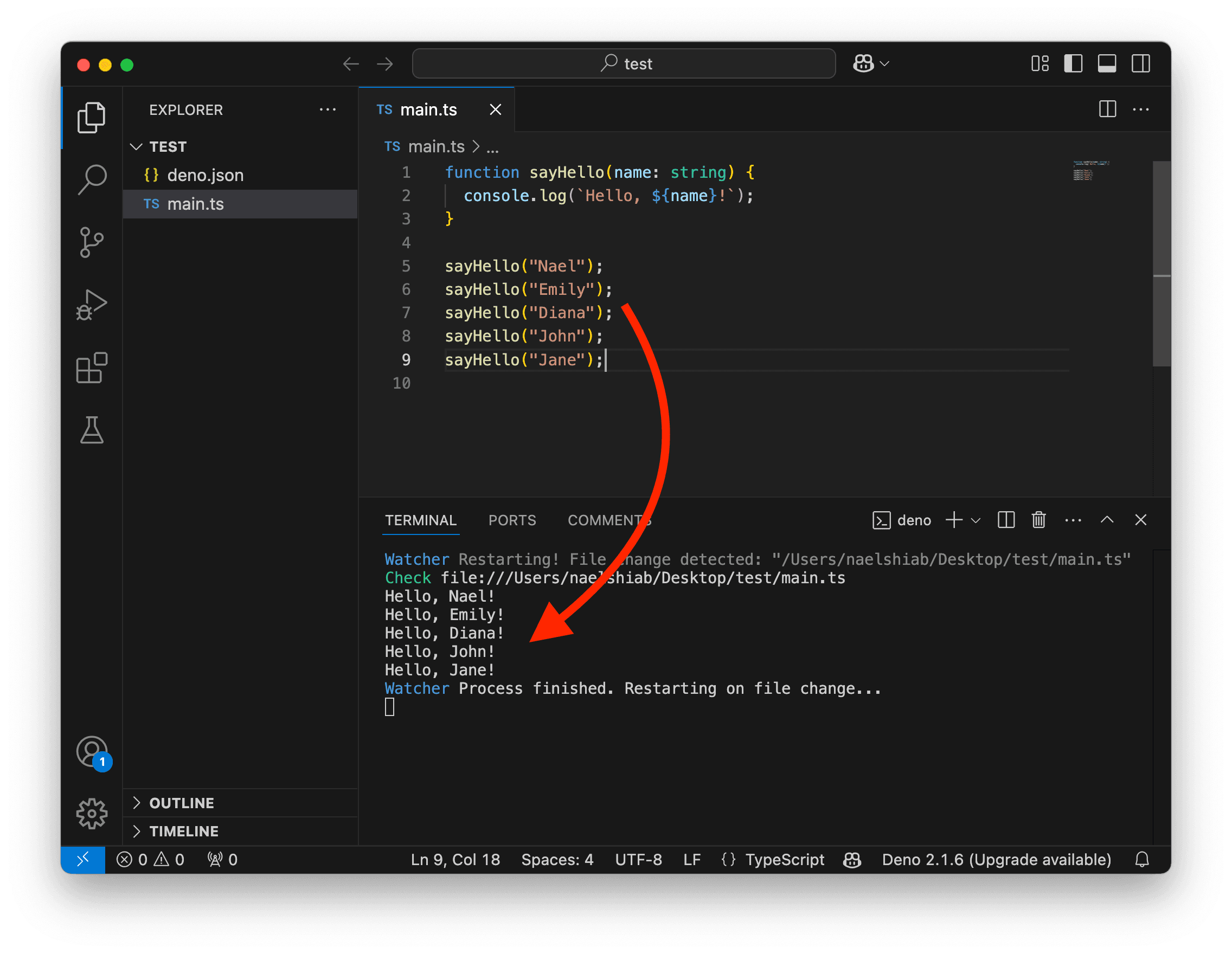
Task: Open forwarded ports status item
Action: coord(222,859)
